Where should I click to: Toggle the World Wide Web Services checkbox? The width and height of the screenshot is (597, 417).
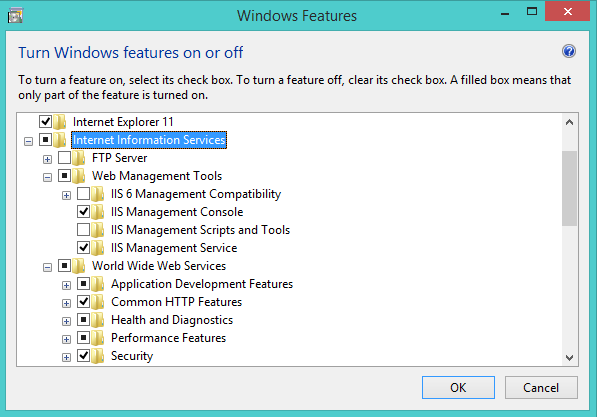tap(64, 265)
